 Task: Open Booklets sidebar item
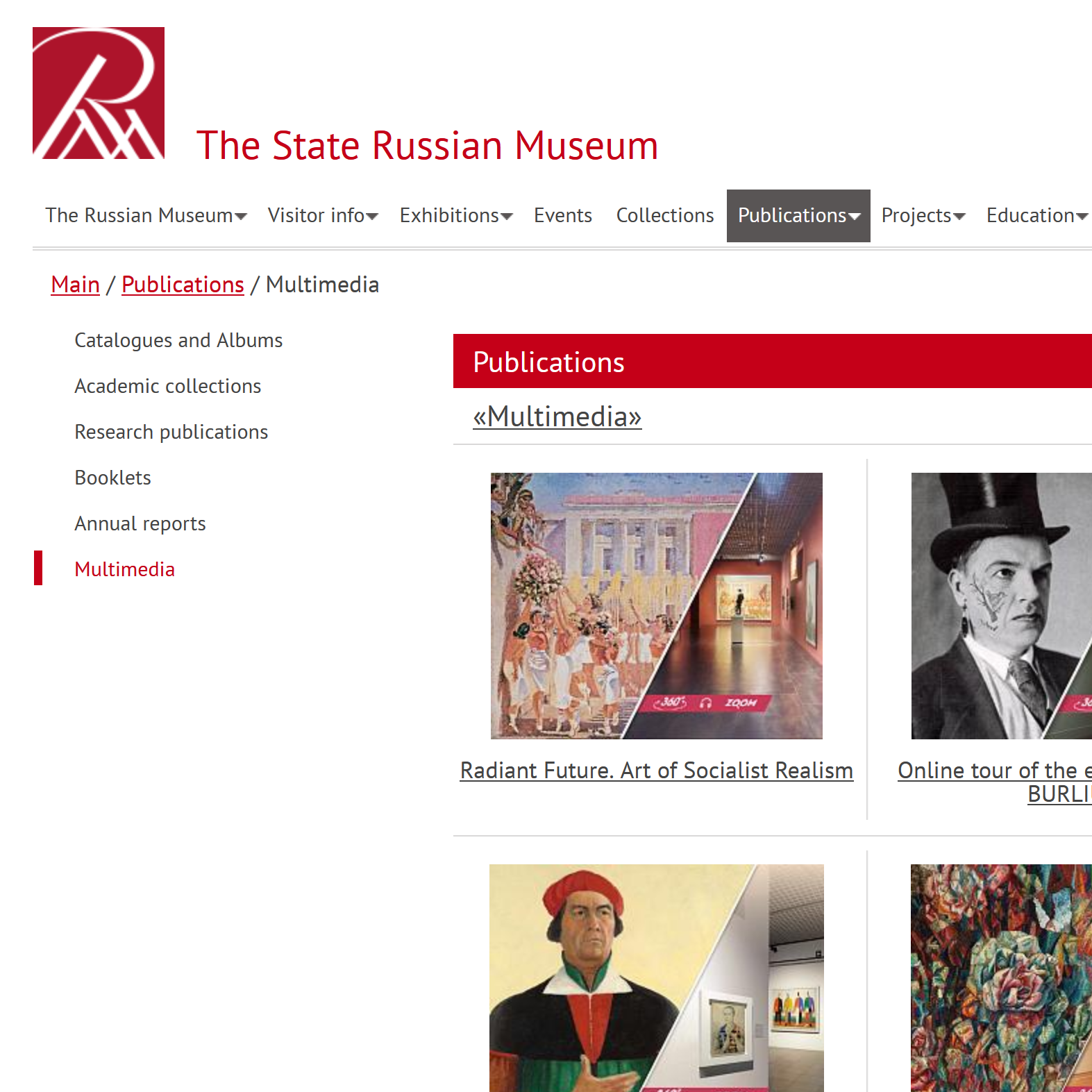[112, 478]
